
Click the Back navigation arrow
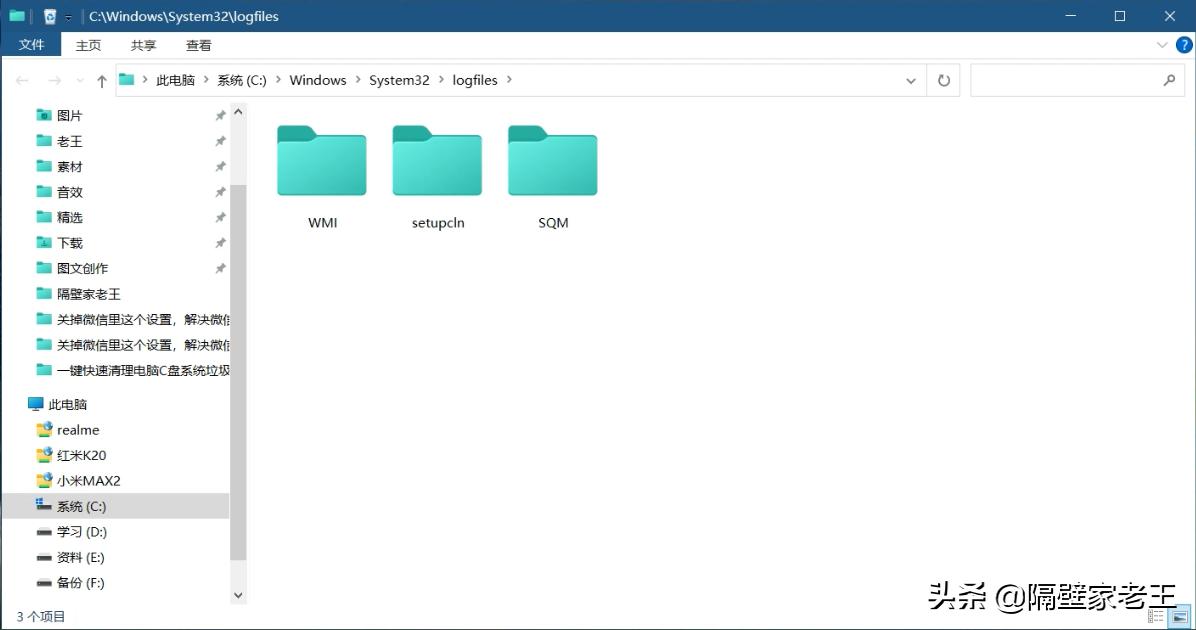click(22, 80)
